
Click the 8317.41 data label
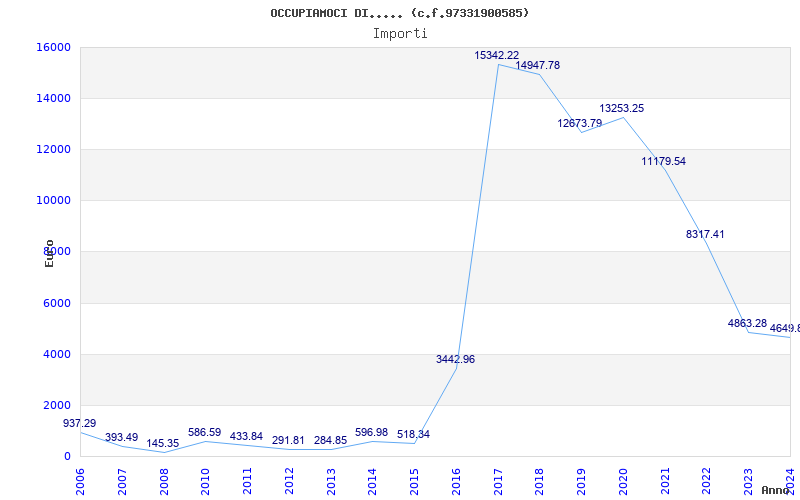coord(705,234)
